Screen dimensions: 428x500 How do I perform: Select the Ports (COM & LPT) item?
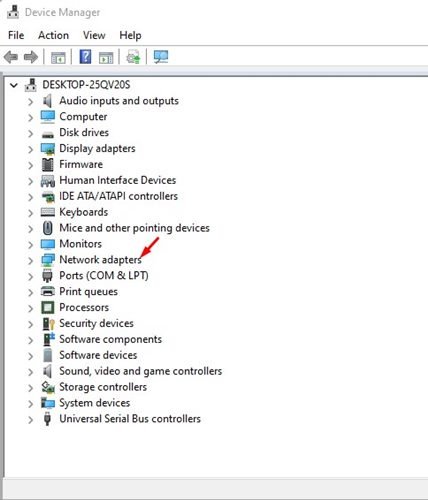point(104,276)
